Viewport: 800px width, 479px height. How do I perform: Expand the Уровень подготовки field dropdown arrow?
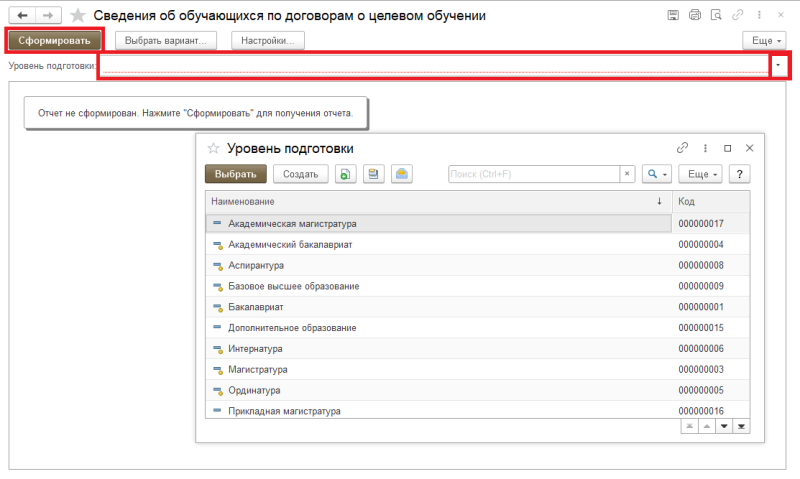click(779, 66)
